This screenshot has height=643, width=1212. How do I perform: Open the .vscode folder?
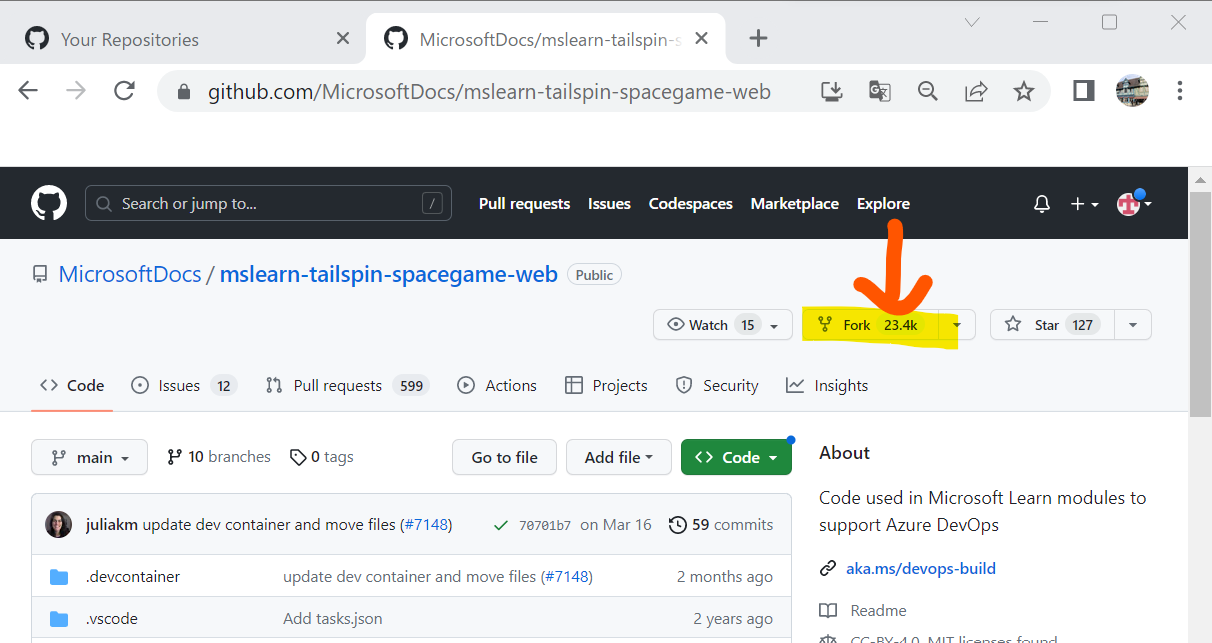click(112, 619)
